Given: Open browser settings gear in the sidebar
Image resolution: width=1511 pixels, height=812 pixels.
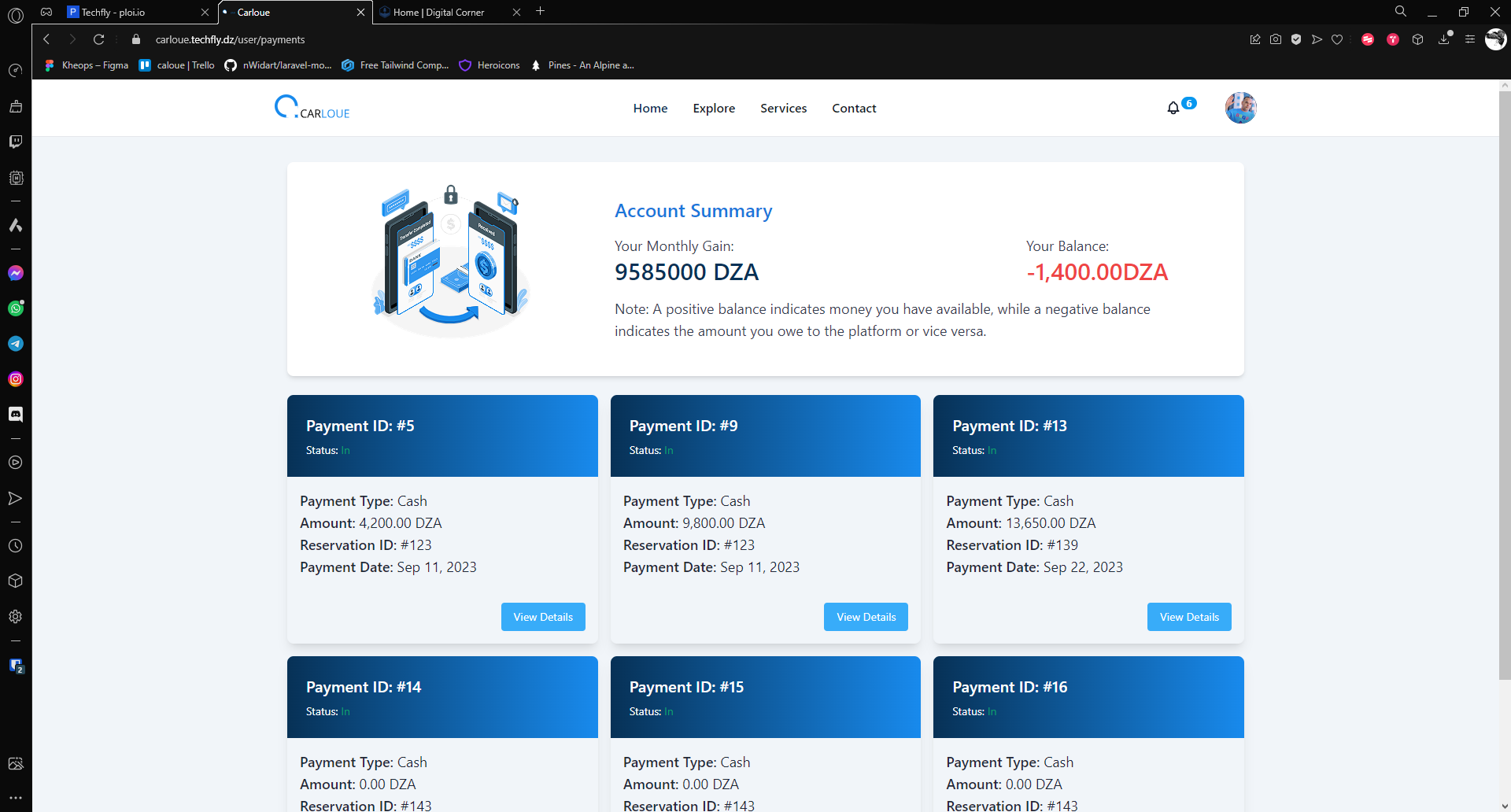Looking at the screenshot, I should [16, 617].
